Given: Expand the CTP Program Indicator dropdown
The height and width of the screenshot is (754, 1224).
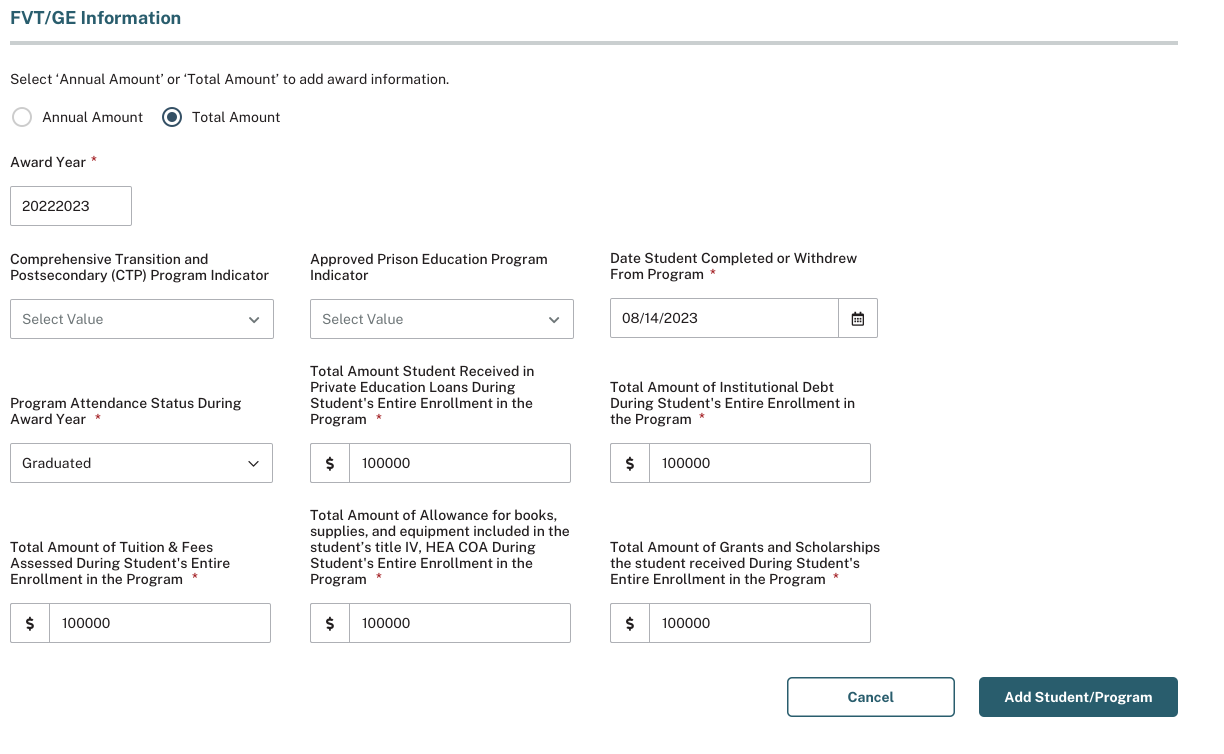Looking at the screenshot, I should pos(141,319).
